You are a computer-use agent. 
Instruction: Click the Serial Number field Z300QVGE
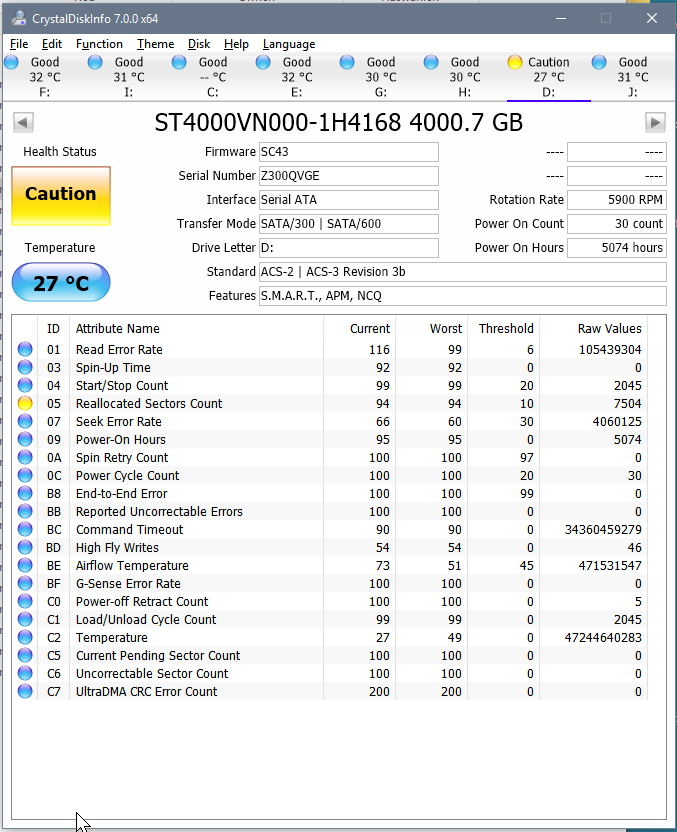(349, 176)
